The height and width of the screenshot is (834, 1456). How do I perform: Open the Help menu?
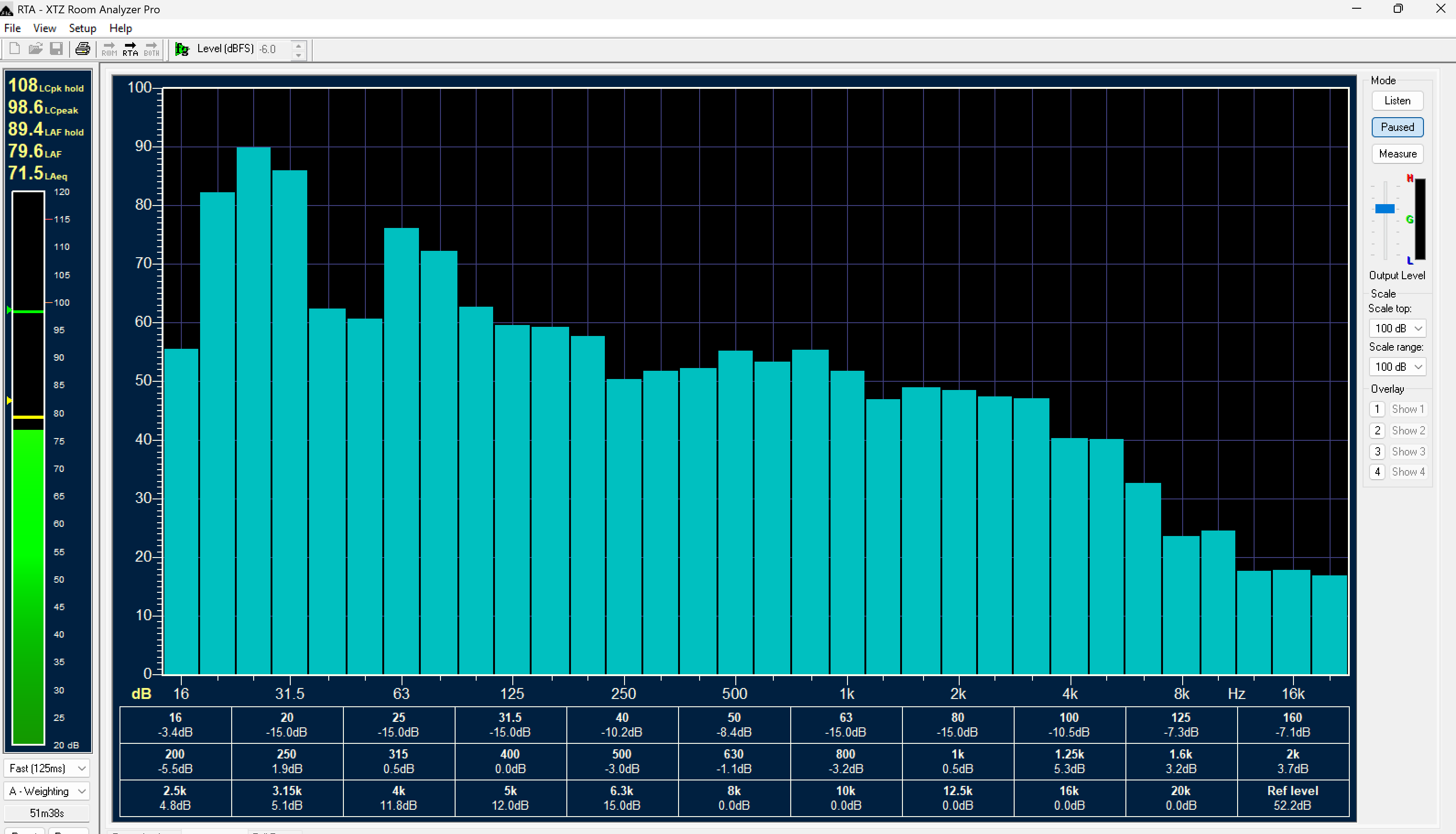click(120, 28)
